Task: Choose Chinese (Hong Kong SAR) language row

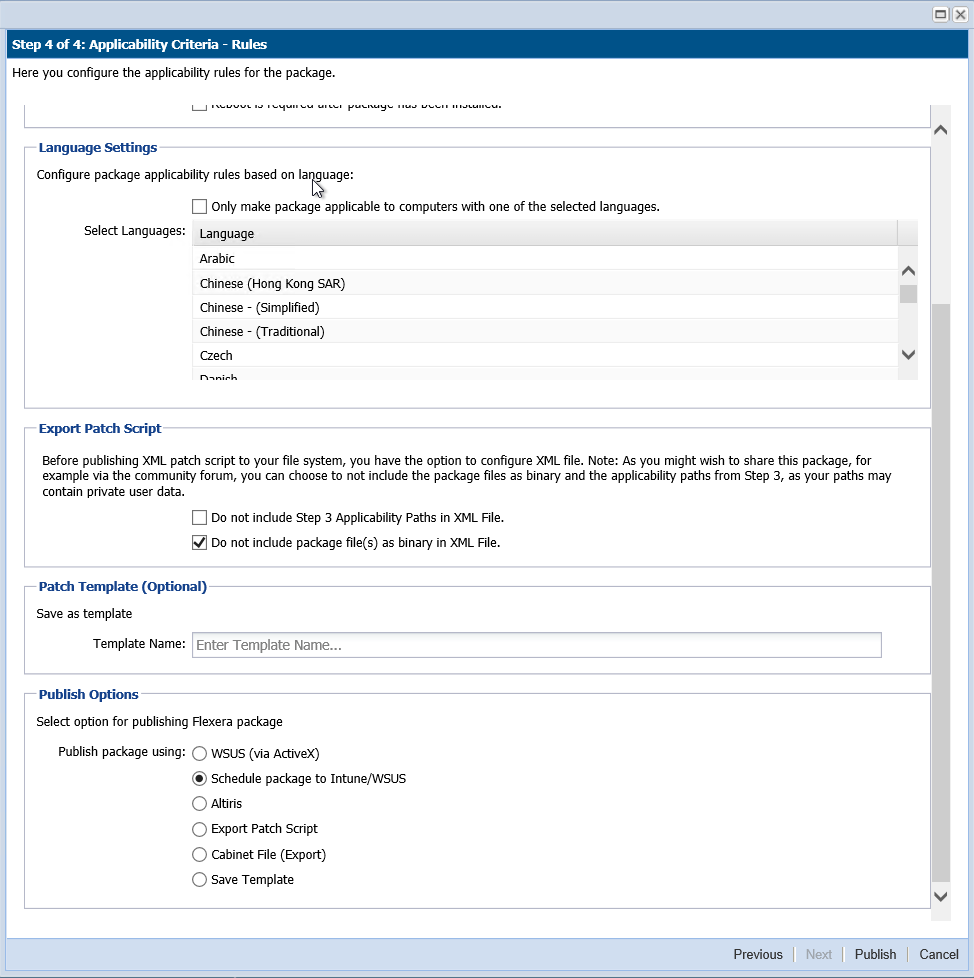Action: pos(272,284)
